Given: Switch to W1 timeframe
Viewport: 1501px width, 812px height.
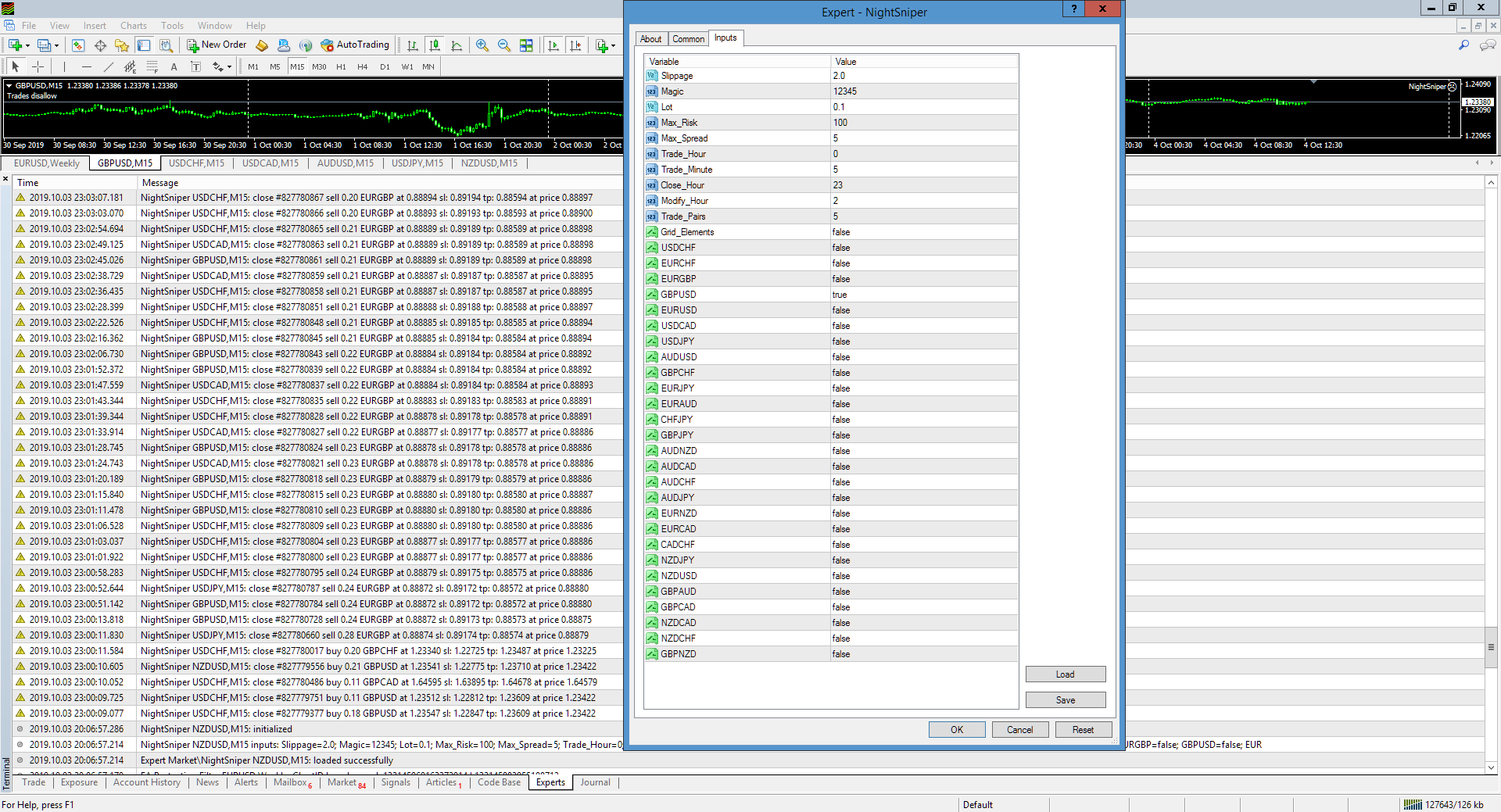Looking at the screenshot, I should tap(407, 66).
